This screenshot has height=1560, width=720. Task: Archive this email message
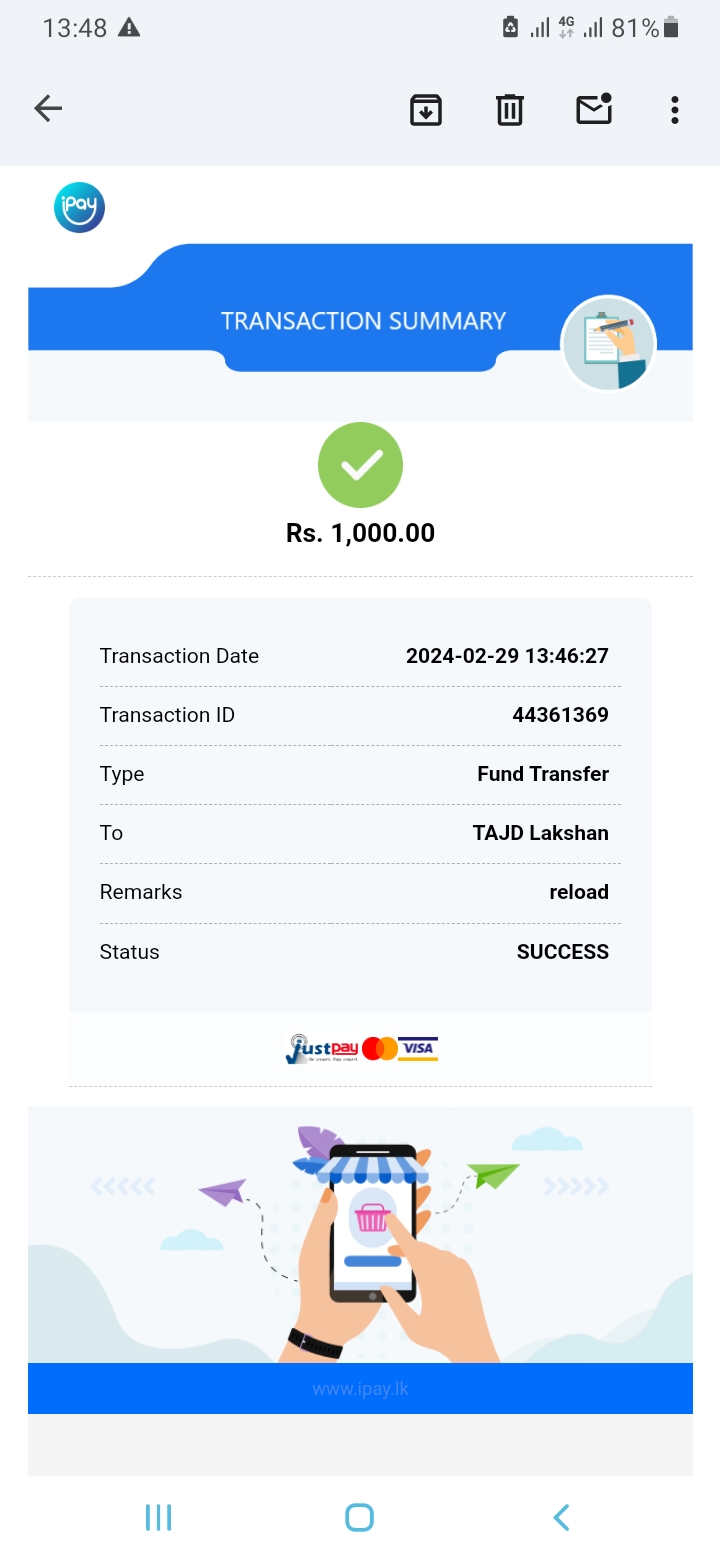(426, 109)
